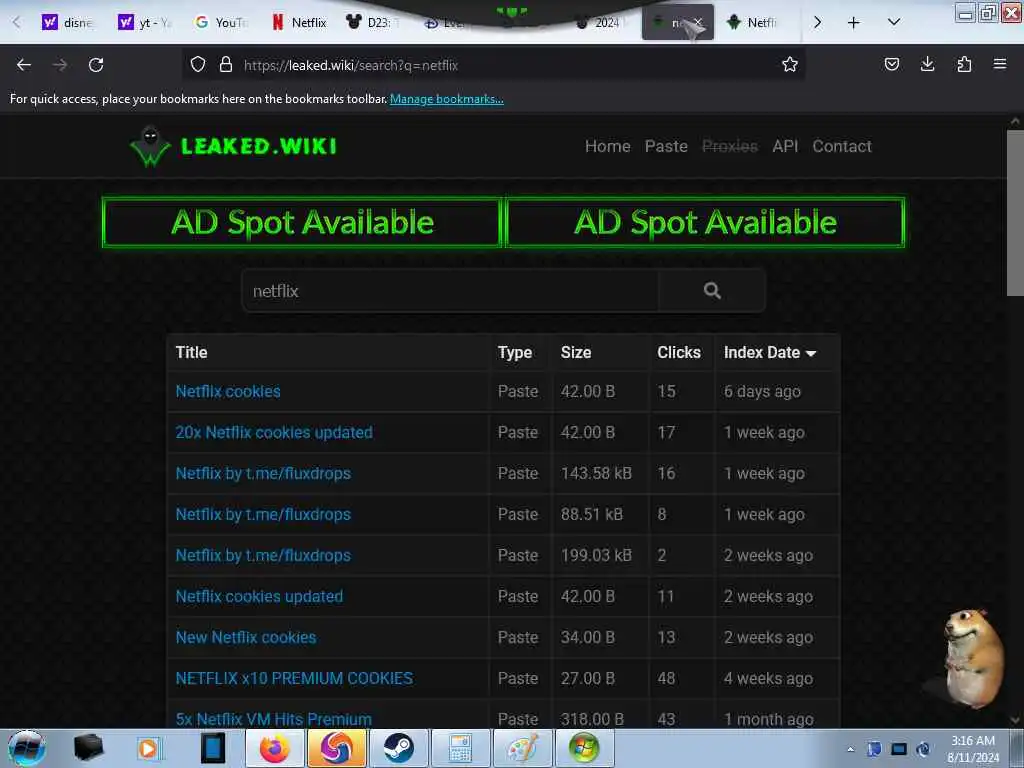Image resolution: width=1024 pixels, height=768 pixels.
Task: Click the right AD Spot Available banner
Action: (x=705, y=222)
